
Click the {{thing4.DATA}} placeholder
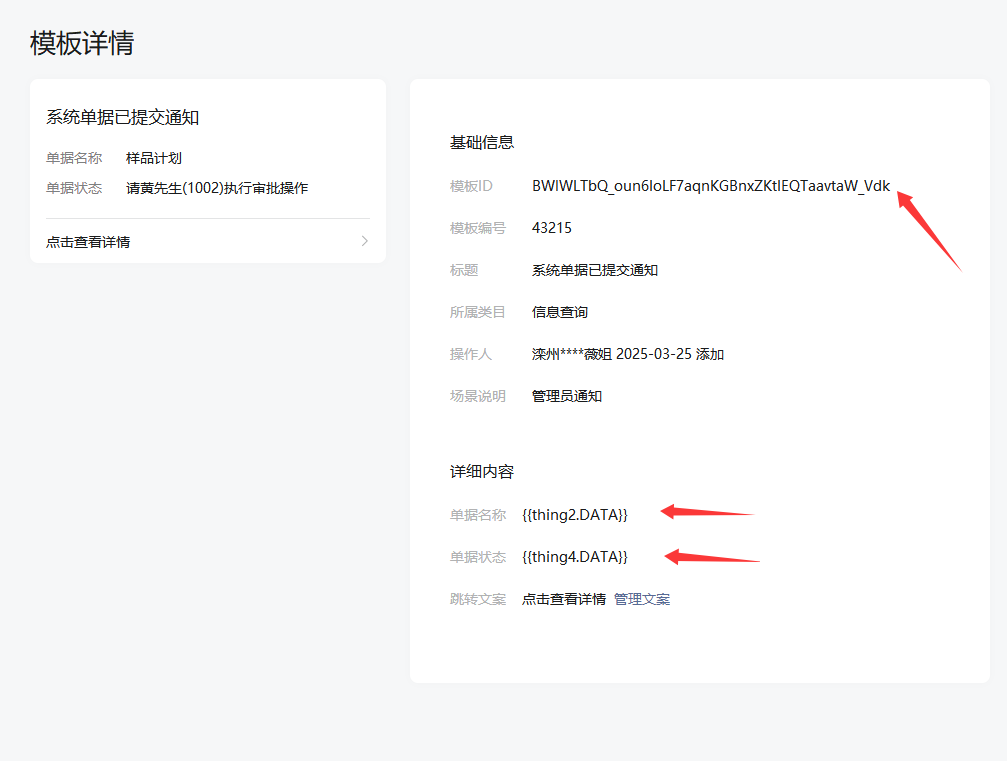pyautogui.click(x=575, y=557)
